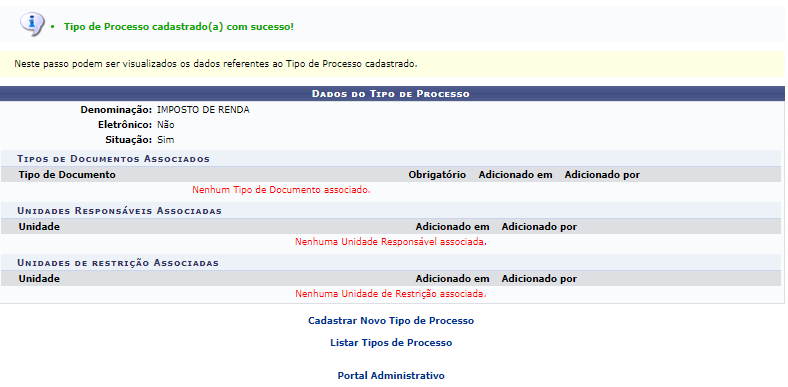Click the 'Eletrônico:' label

[x=125, y=125]
